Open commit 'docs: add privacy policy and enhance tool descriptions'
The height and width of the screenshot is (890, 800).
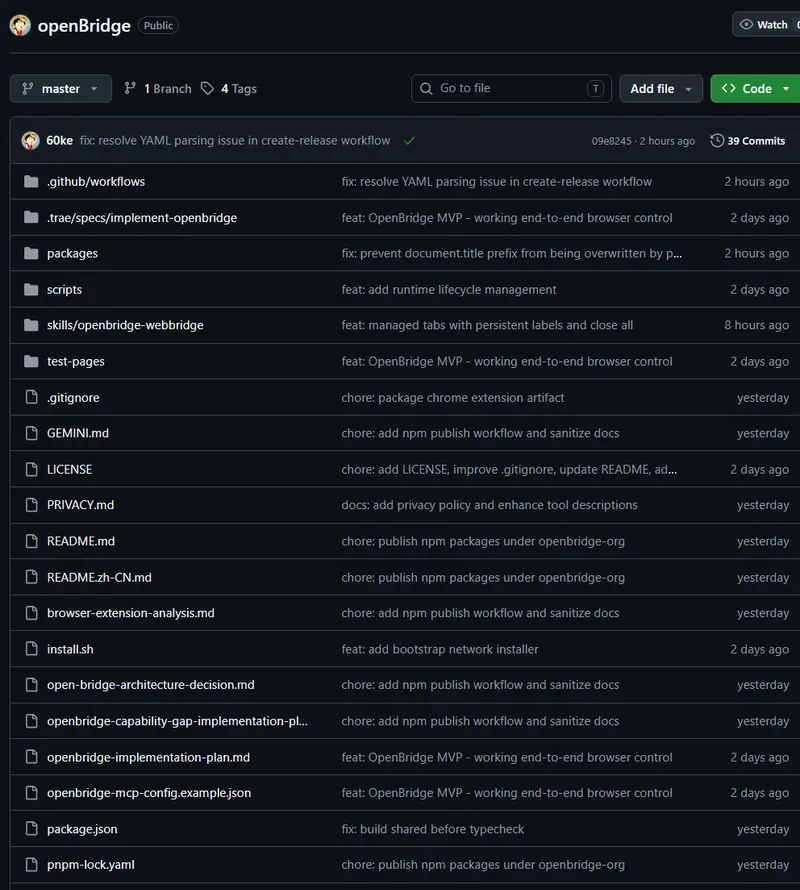(489, 505)
